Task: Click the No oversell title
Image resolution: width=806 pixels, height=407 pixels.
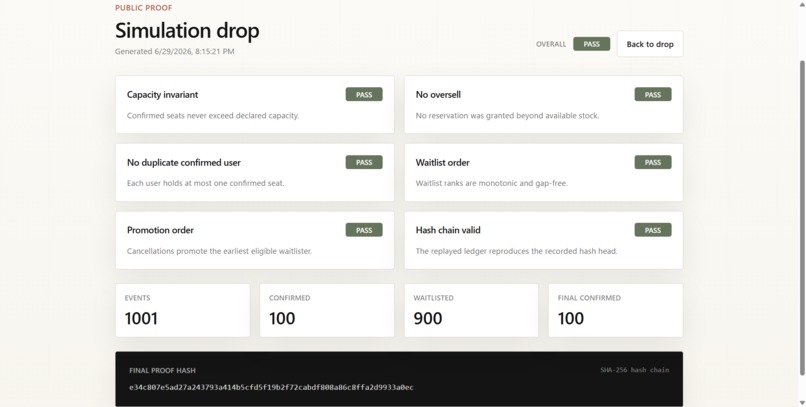Action: point(438,95)
